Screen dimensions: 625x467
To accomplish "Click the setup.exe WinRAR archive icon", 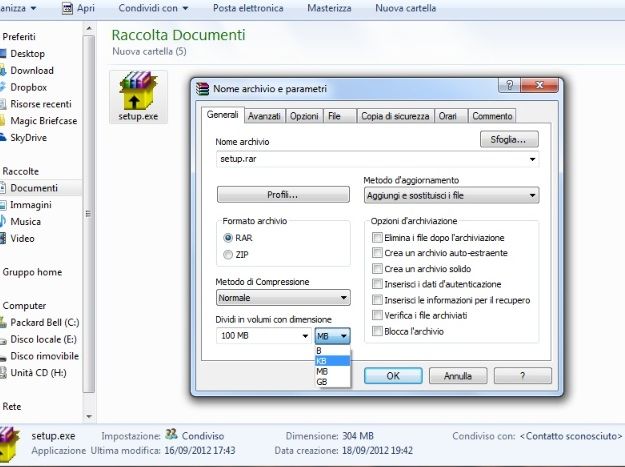I will coord(137,92).
